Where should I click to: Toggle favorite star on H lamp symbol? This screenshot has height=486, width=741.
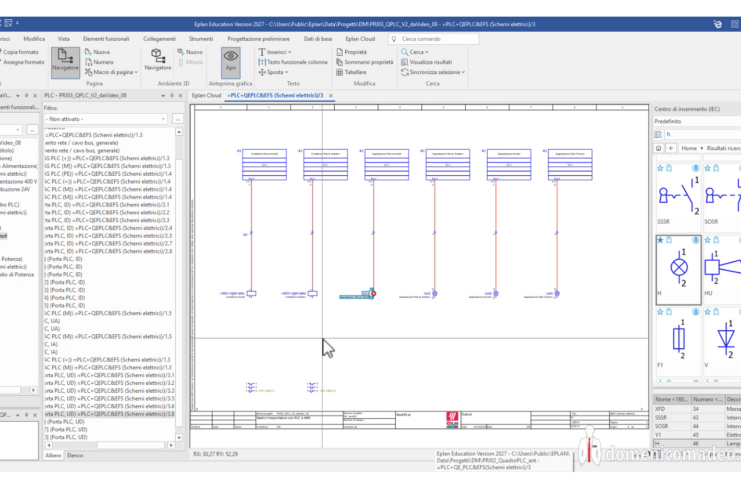point(660,240)
